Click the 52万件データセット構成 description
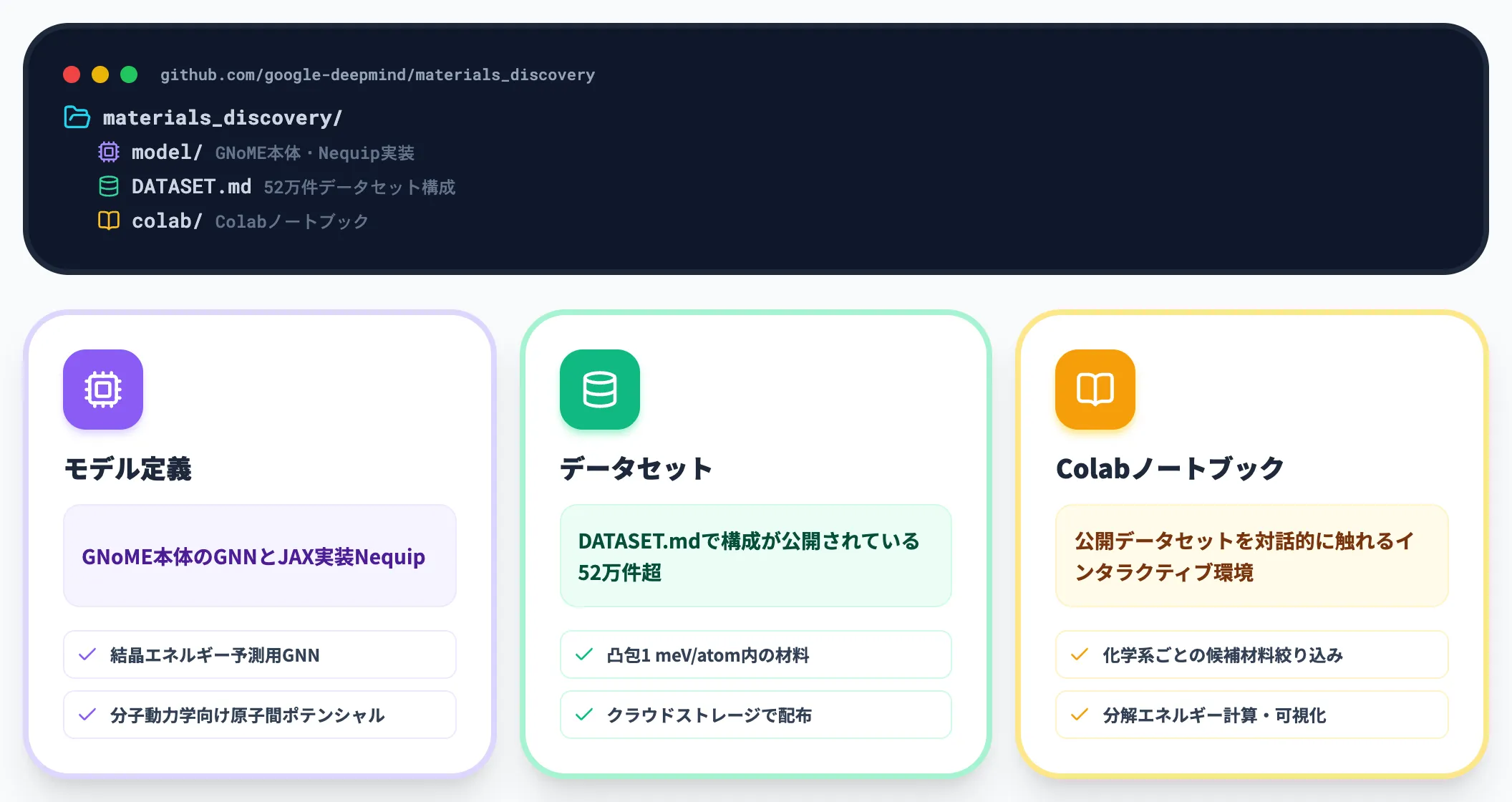Image resolution: width=1512 pixels, height=802 pixels. pyautogui.click(x=359, y=188)
